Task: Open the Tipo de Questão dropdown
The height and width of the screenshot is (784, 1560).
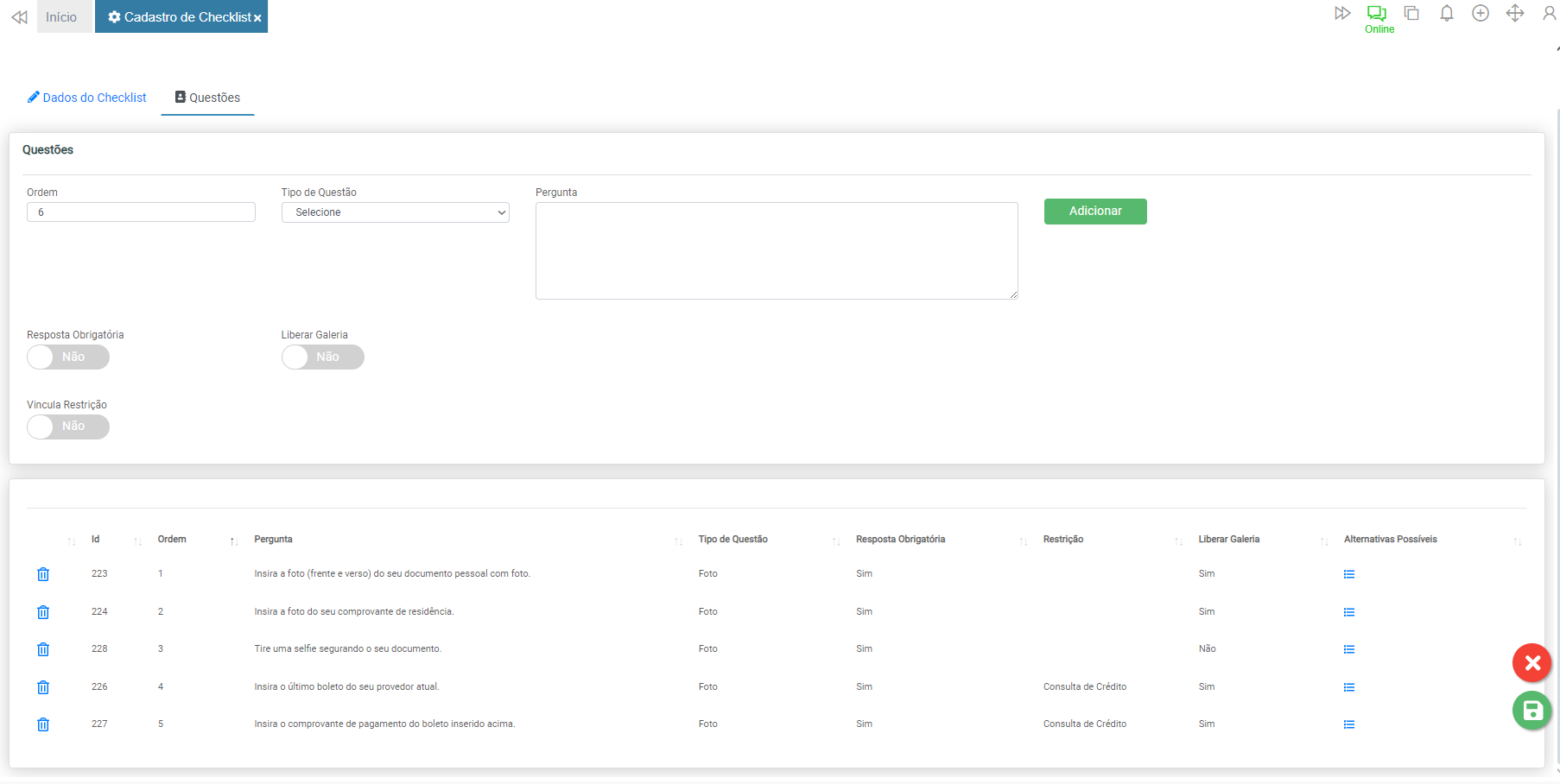Action: 395,212
